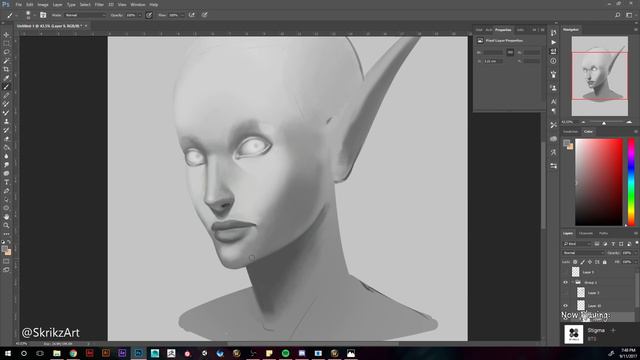Open the Creative Cloud Libraries icon
Screen dimensions: 640x360
(553, 139)
